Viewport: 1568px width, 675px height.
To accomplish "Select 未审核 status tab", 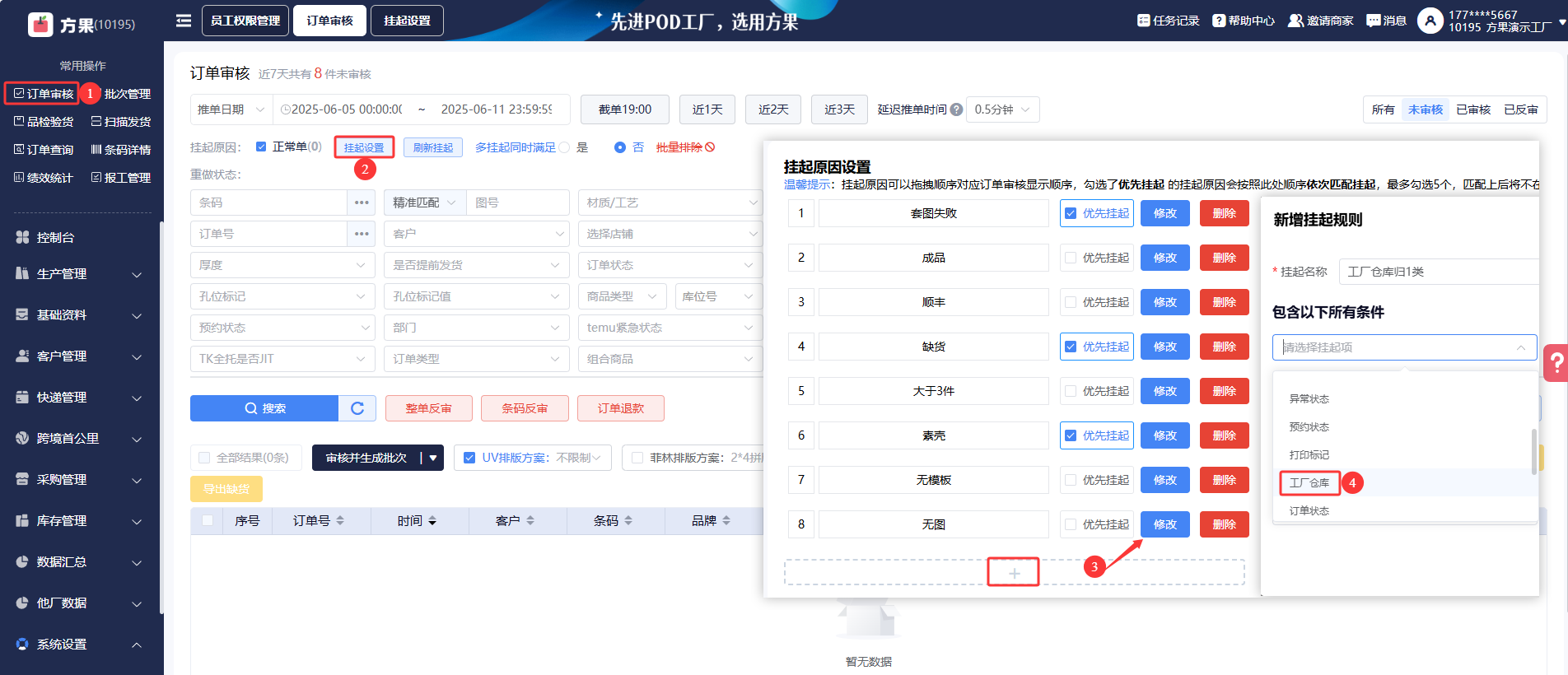I will tap(1425, 109).
